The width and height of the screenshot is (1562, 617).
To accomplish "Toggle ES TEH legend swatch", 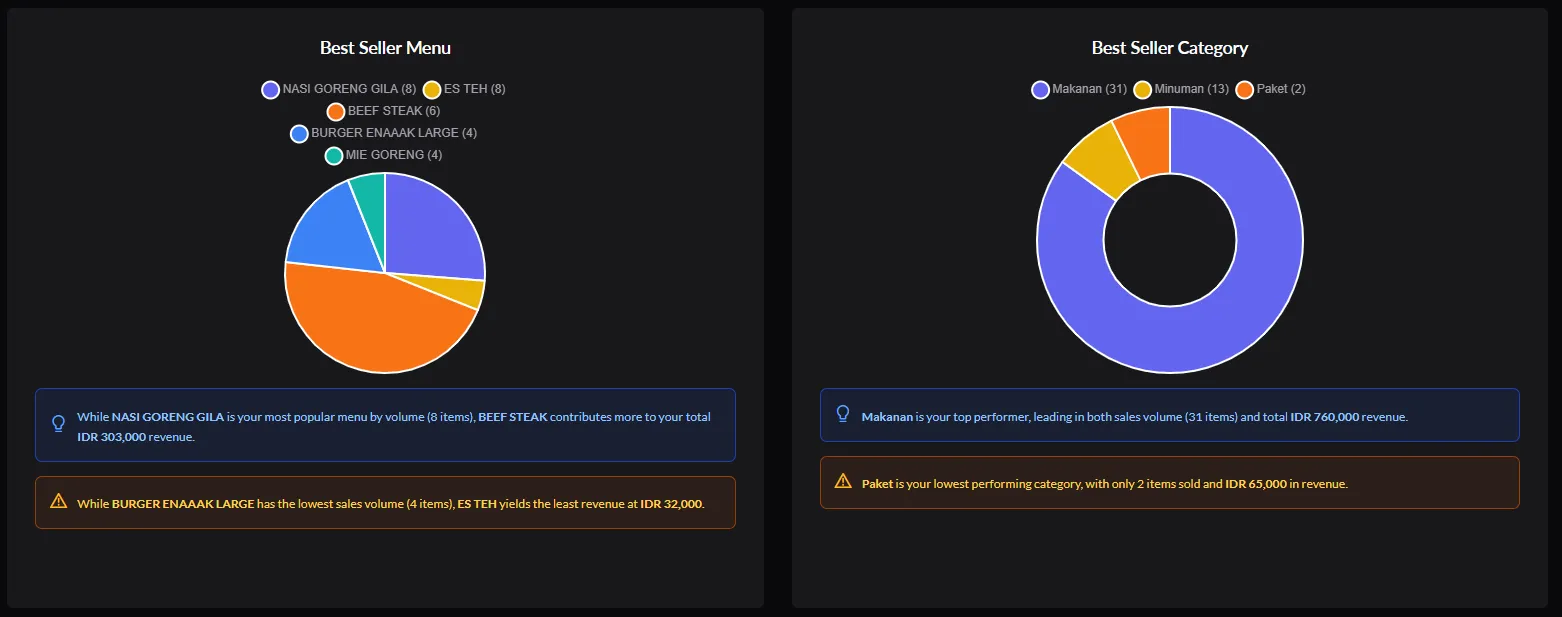I will [432, 90].
